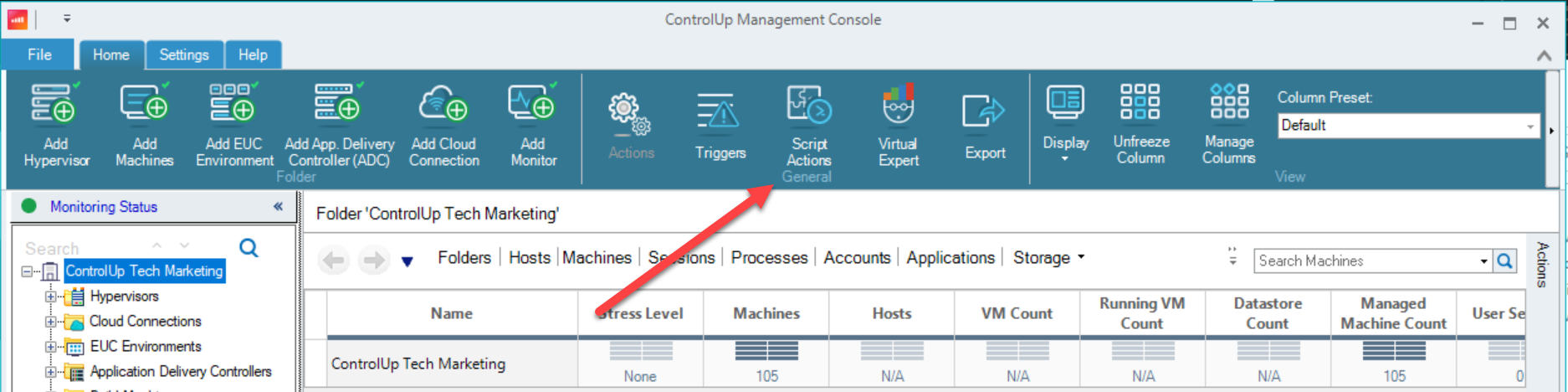Click the Add Monitor icon
Viewport: 1568px width, 392px height.
click(532, 103)
